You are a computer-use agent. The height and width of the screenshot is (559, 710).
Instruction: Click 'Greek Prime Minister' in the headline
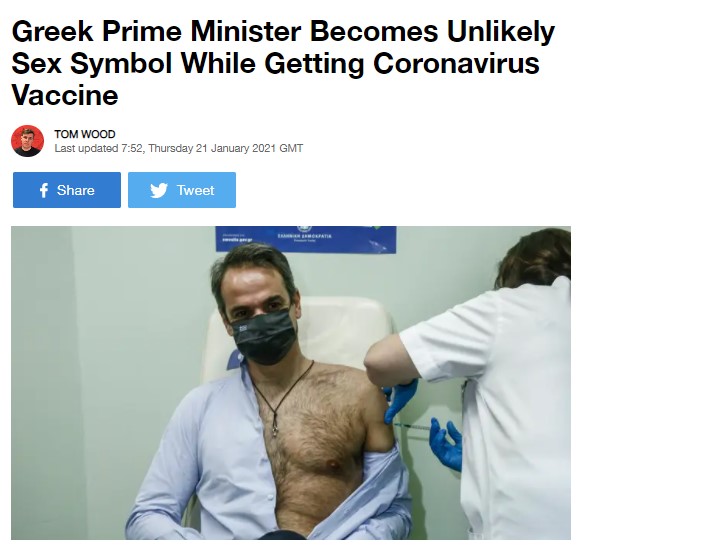click(156, 32)
